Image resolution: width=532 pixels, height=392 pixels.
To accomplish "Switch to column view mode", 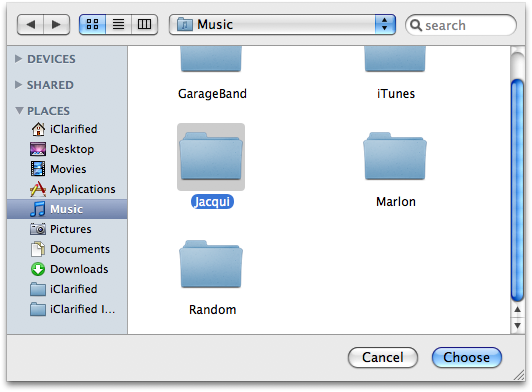I will [145, 24].
